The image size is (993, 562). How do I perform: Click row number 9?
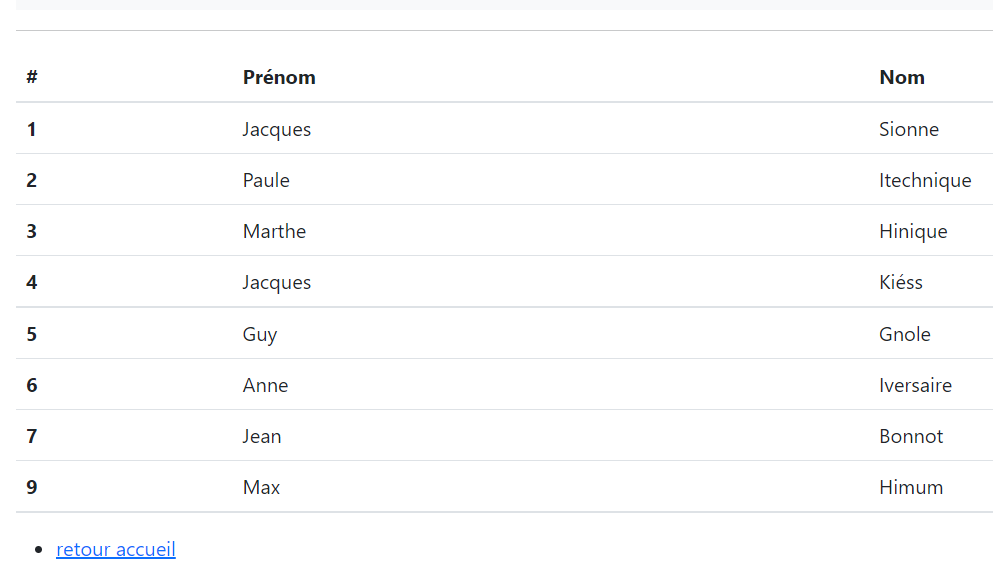[32, 487]
